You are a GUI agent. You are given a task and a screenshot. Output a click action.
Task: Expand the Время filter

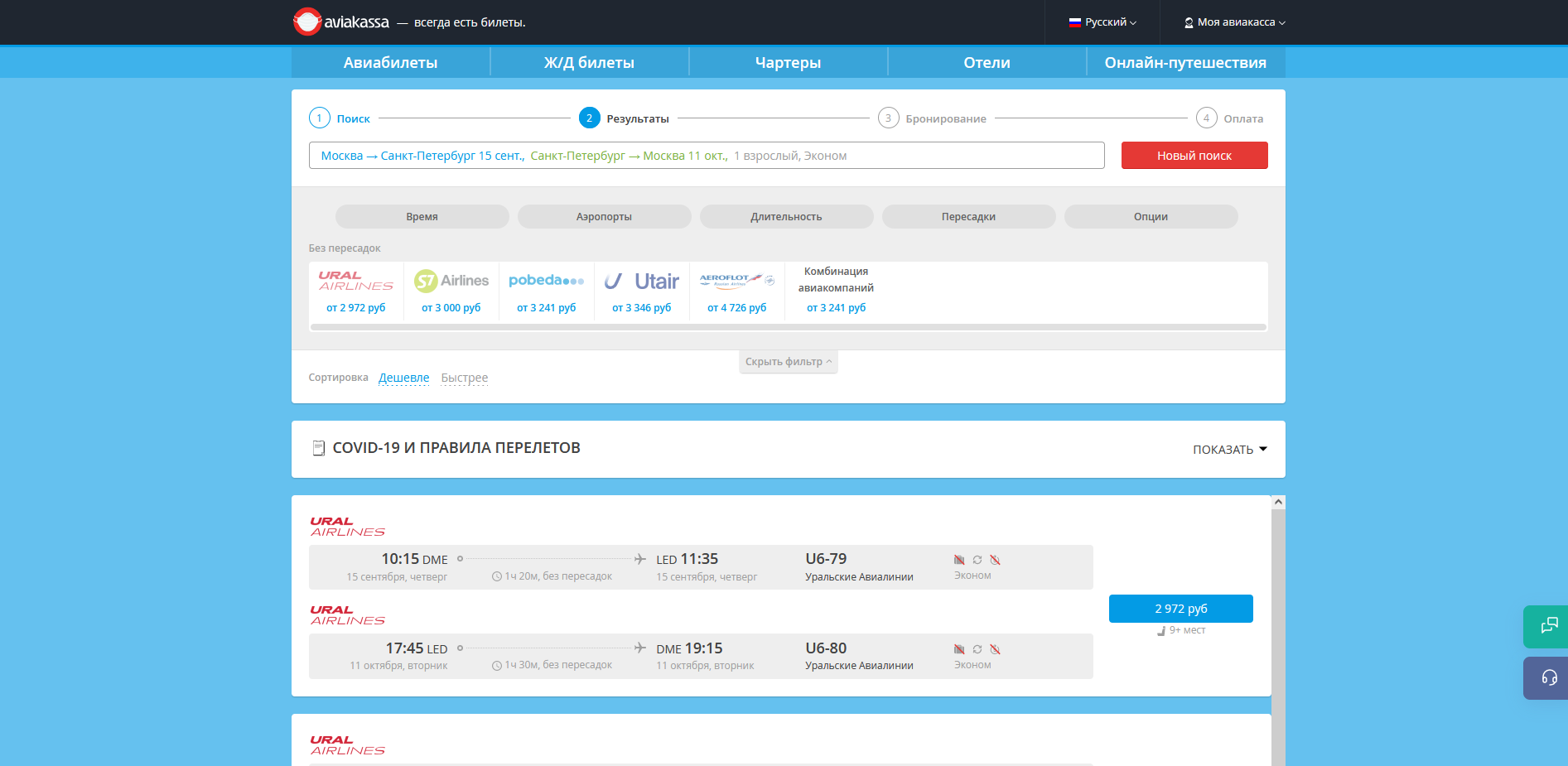click(422, 216)
